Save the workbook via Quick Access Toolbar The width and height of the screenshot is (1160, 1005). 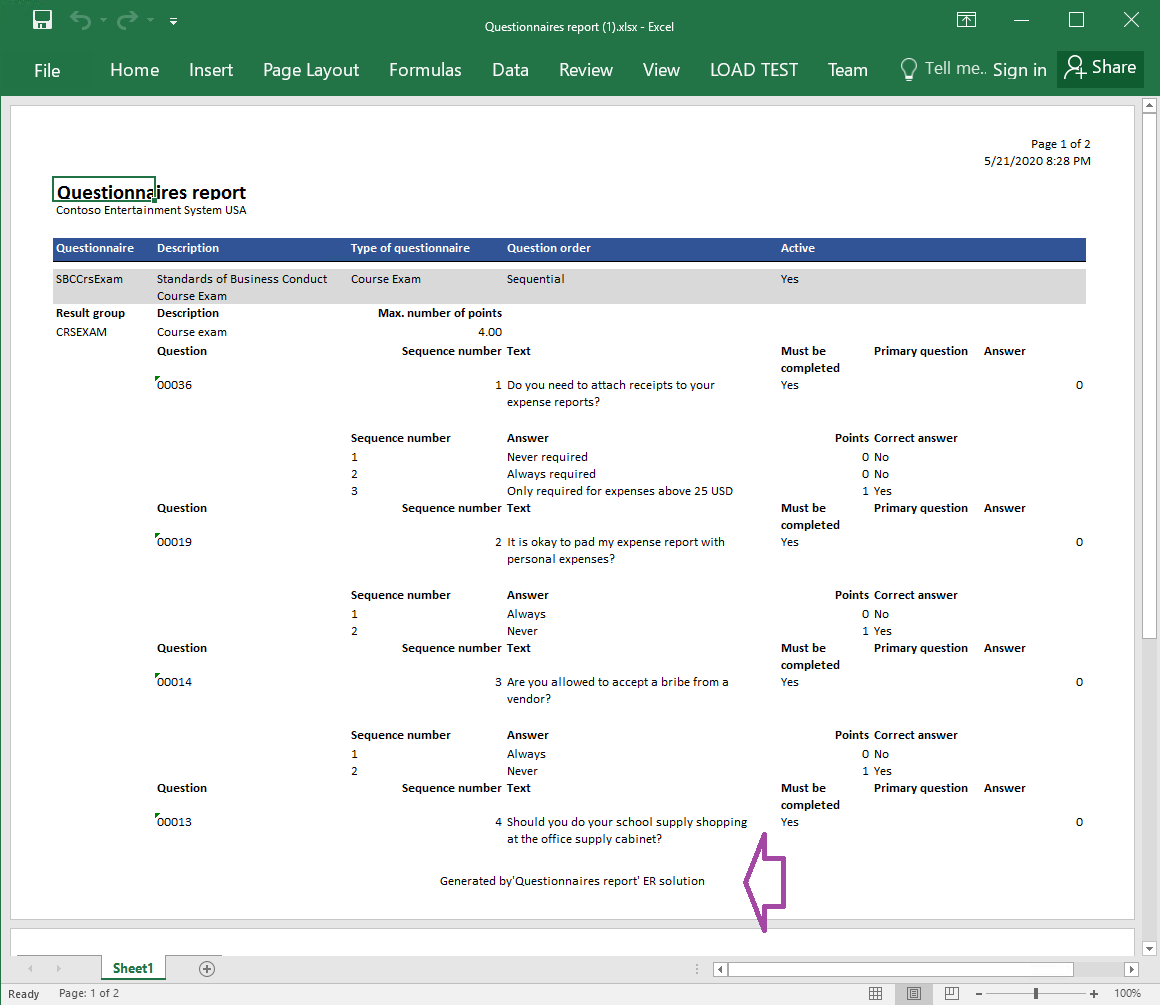(x=41, y=19)
